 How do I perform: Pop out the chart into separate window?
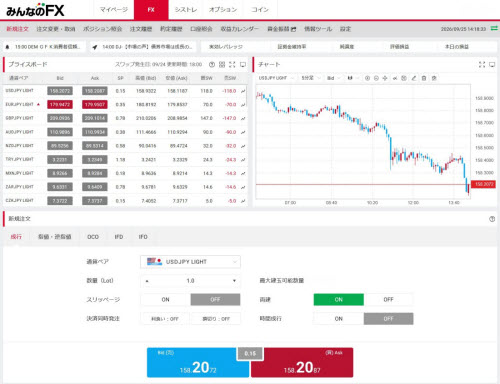tap(492, 65)
